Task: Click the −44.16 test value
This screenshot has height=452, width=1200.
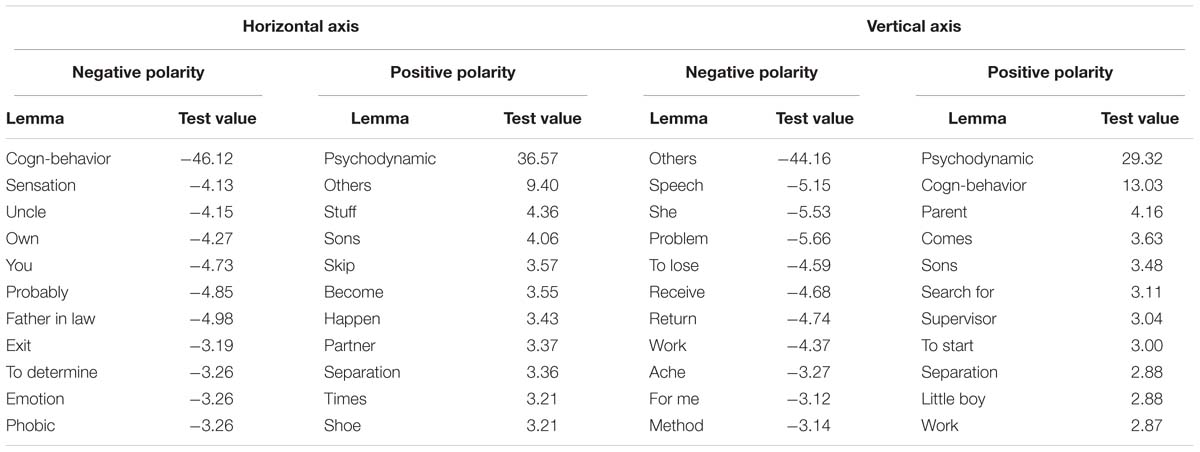Action: coord(804,159)
